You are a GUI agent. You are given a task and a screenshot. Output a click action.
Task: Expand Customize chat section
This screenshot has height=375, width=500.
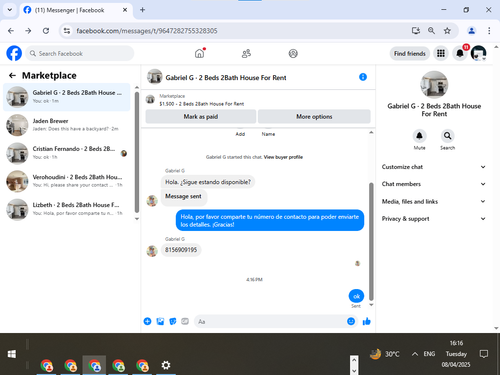click(434, 167)
